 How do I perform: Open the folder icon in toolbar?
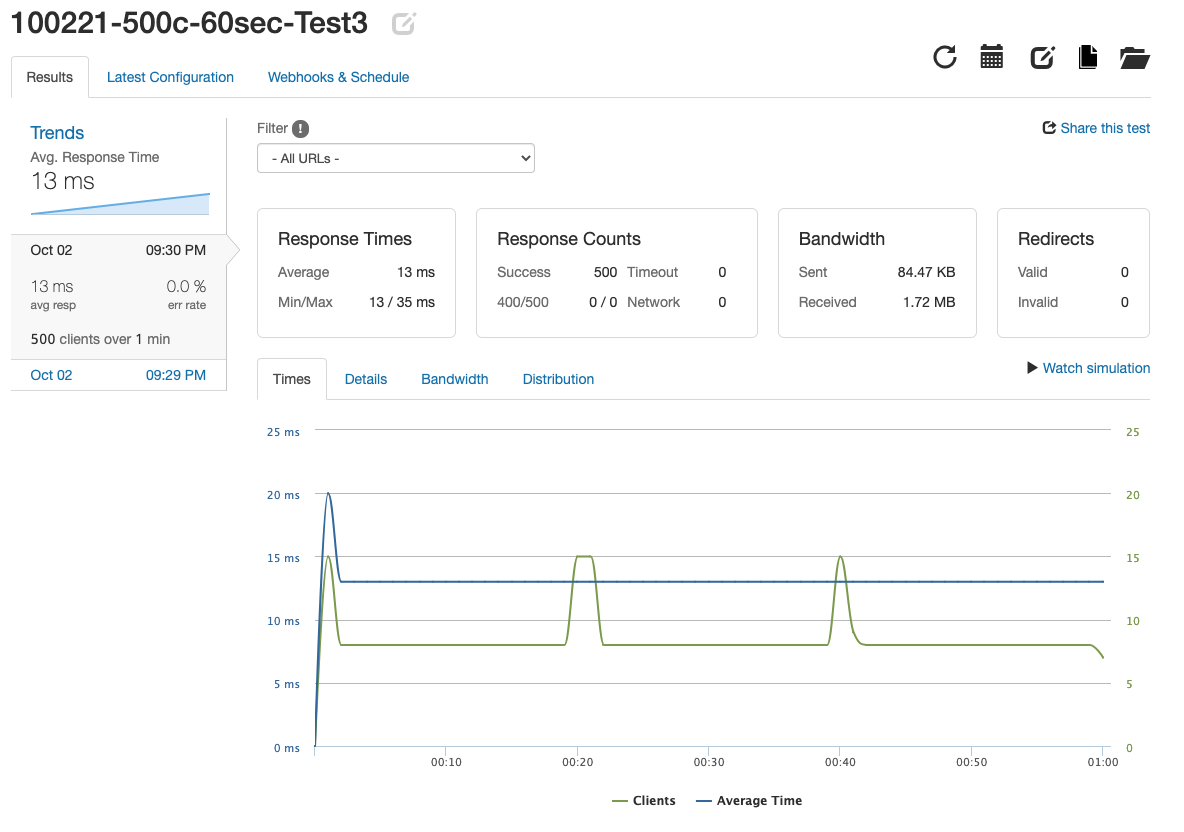tap(1135, 57)
